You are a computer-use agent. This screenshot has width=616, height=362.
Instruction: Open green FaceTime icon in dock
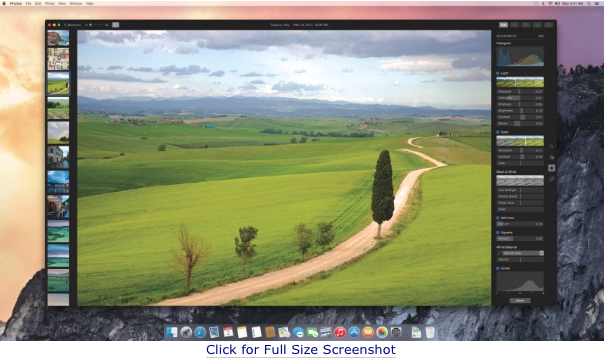pyautogui.click(x=312, y=333)
